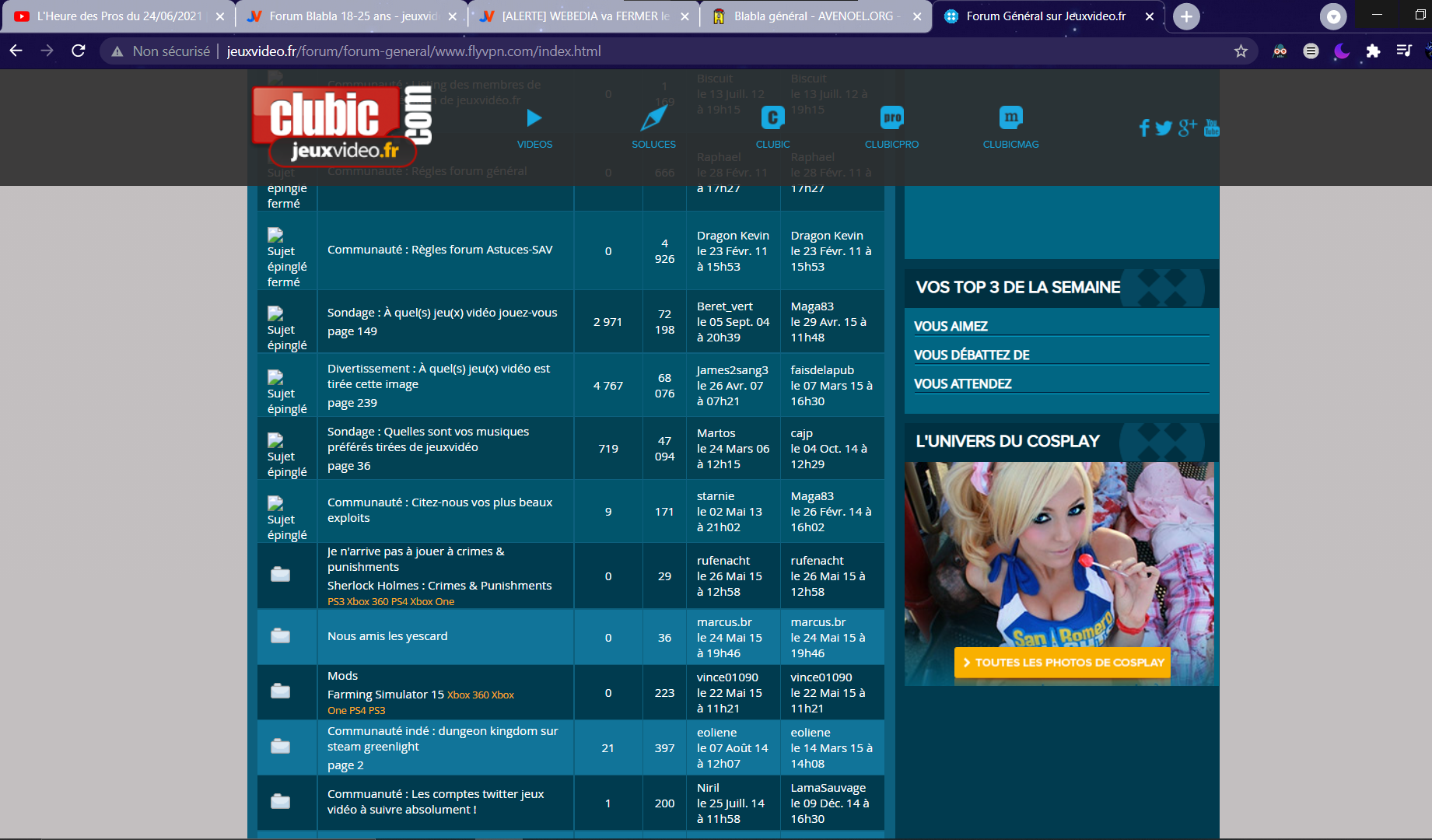Viewport: 1432px width, 840px height.
Task: Go to page 2 of dungeon kingdom topic
Action: [x=345, y=765]
